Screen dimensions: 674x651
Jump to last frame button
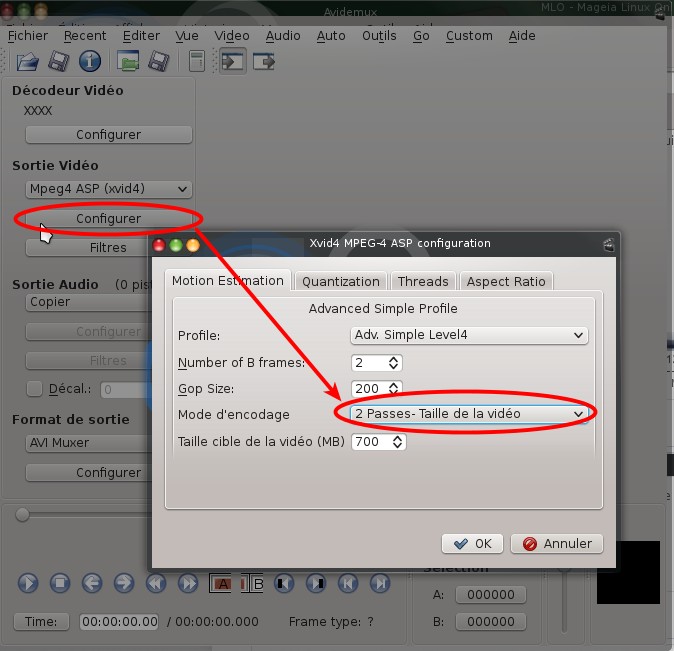tap(380, 583)
